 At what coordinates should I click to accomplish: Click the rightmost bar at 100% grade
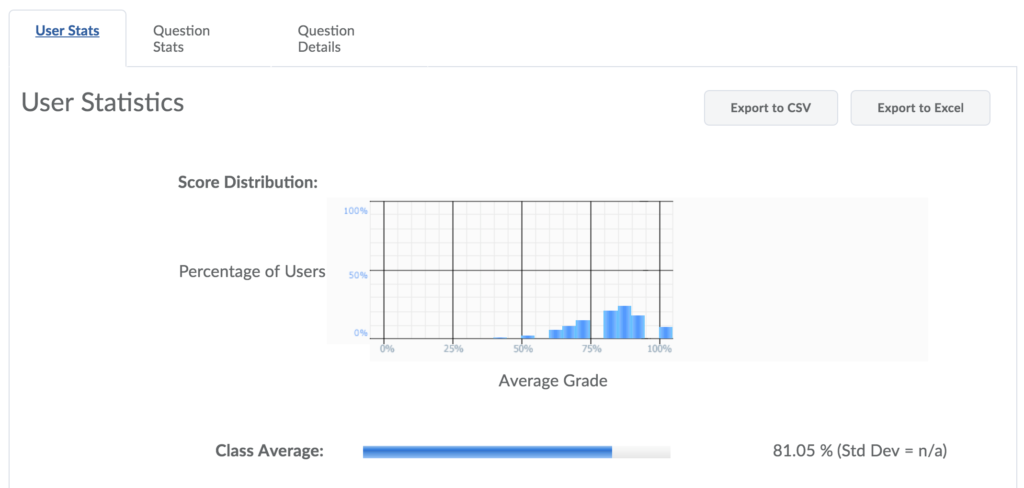(x=666, y=332)
